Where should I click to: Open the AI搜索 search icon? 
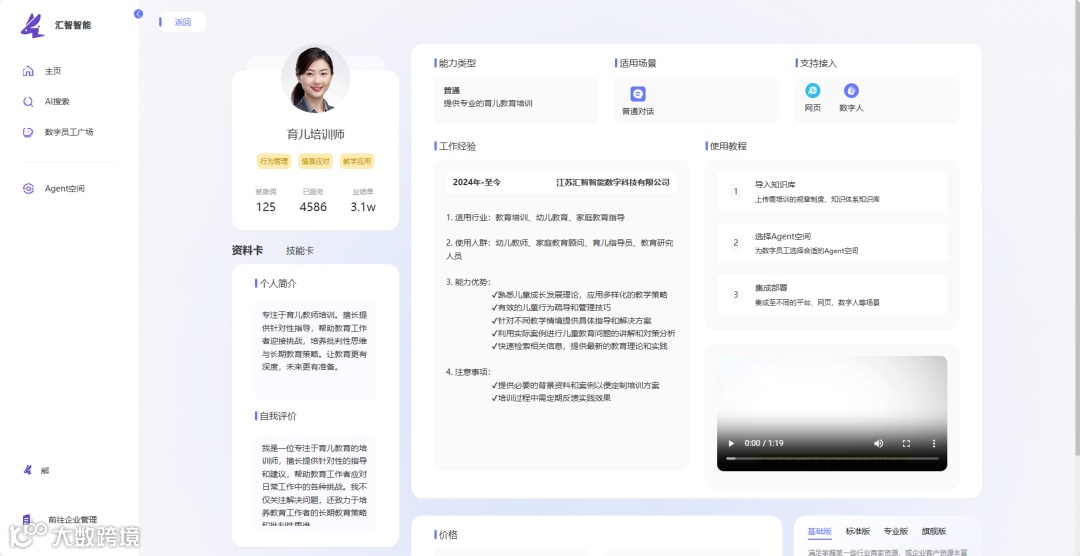[28, 101]
